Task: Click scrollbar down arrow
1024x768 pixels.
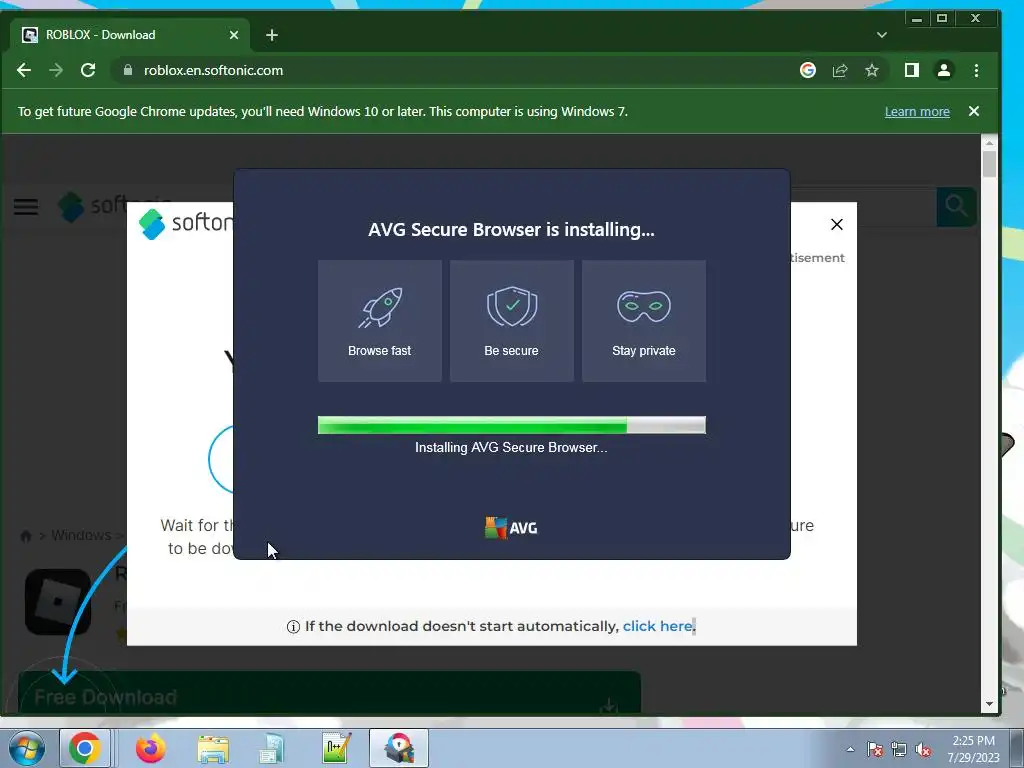Action: click(x=989, y=704)
